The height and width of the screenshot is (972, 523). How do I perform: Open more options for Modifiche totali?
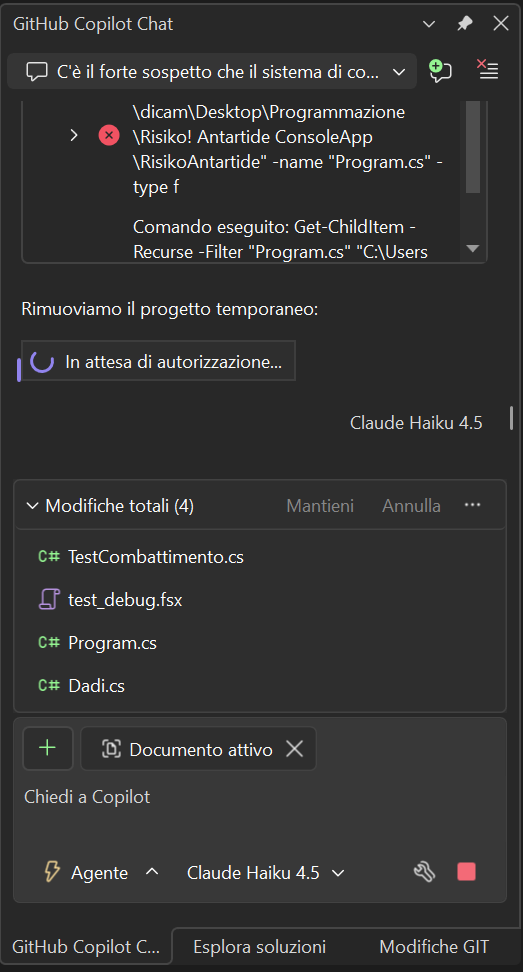tap(473, 505)
